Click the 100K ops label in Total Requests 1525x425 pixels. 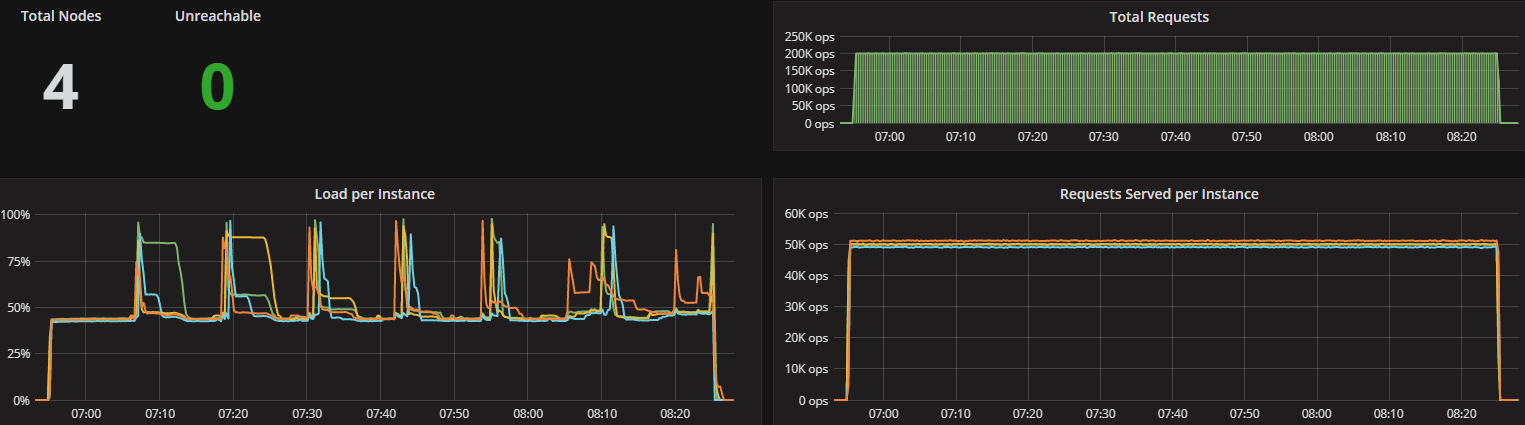coord(810,89)
